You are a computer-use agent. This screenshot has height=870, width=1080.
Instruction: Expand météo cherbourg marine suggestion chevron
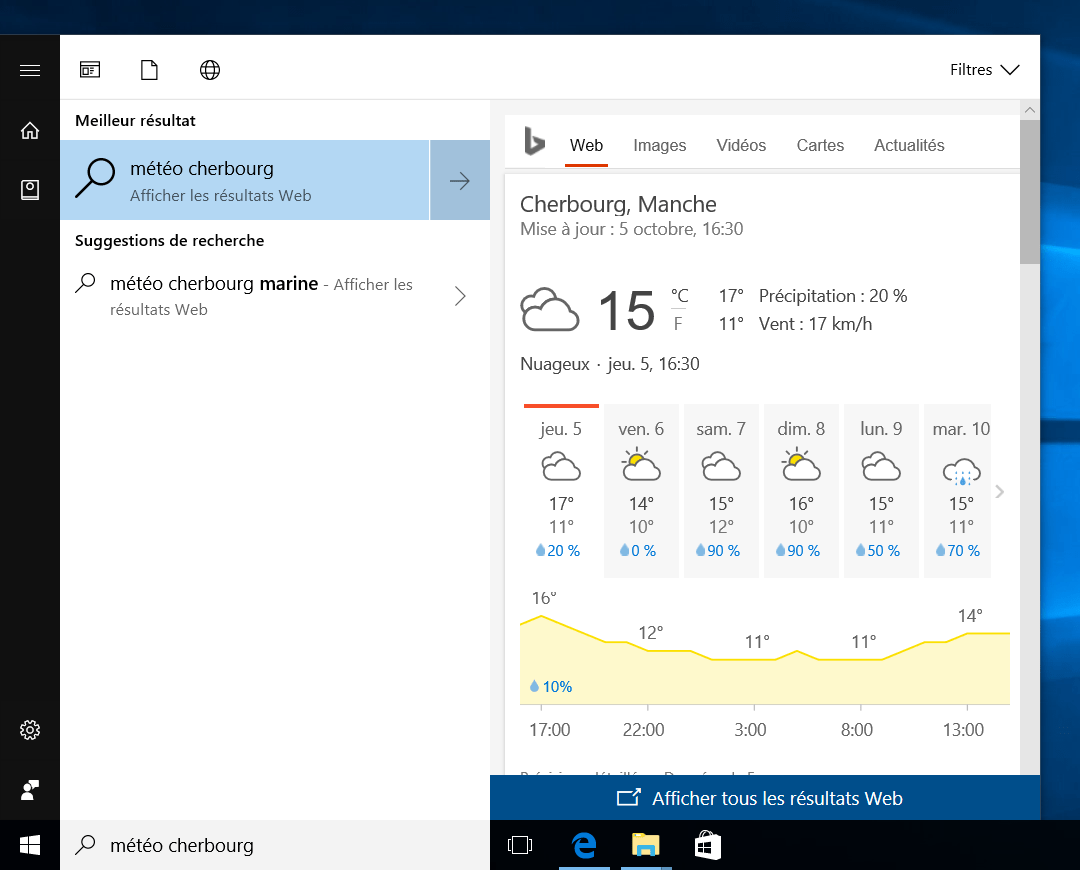click(x=460, y=296)
